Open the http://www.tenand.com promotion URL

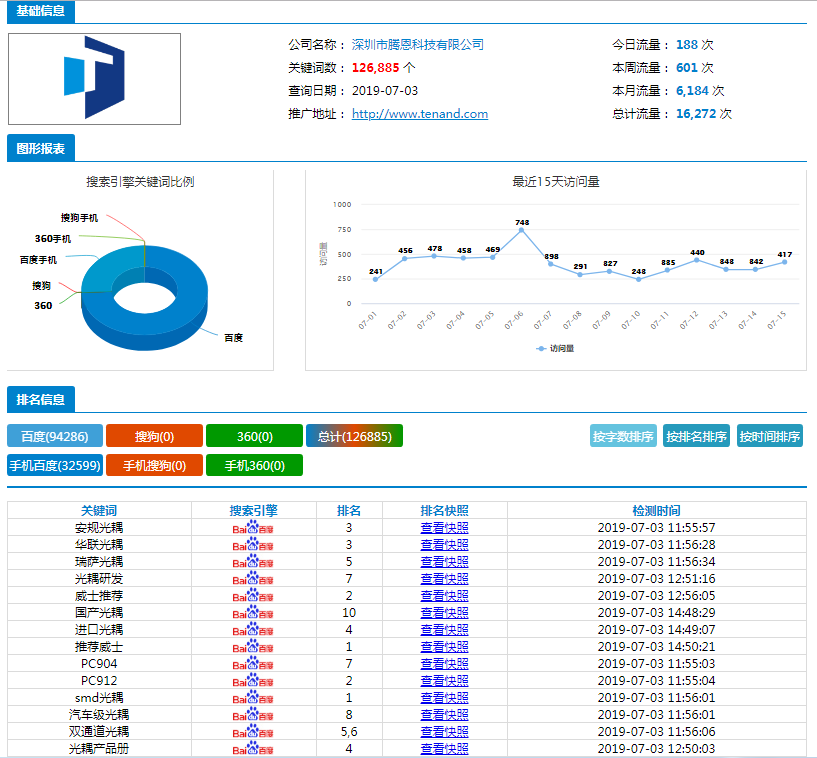[x=420, y=114]
